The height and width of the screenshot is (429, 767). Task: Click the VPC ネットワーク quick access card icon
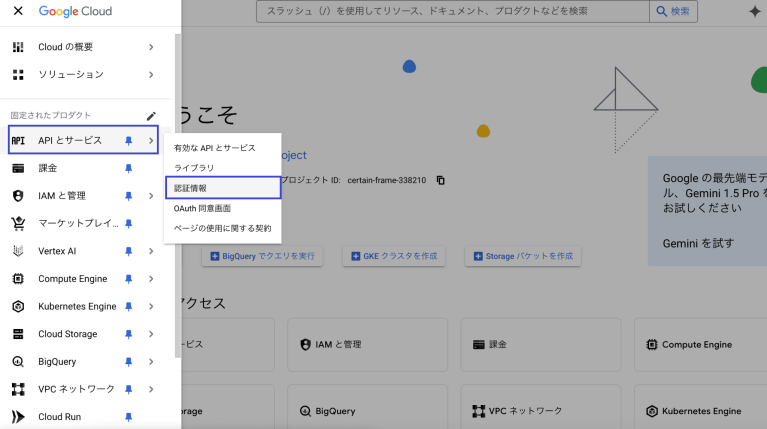click(x=479, y=411)
